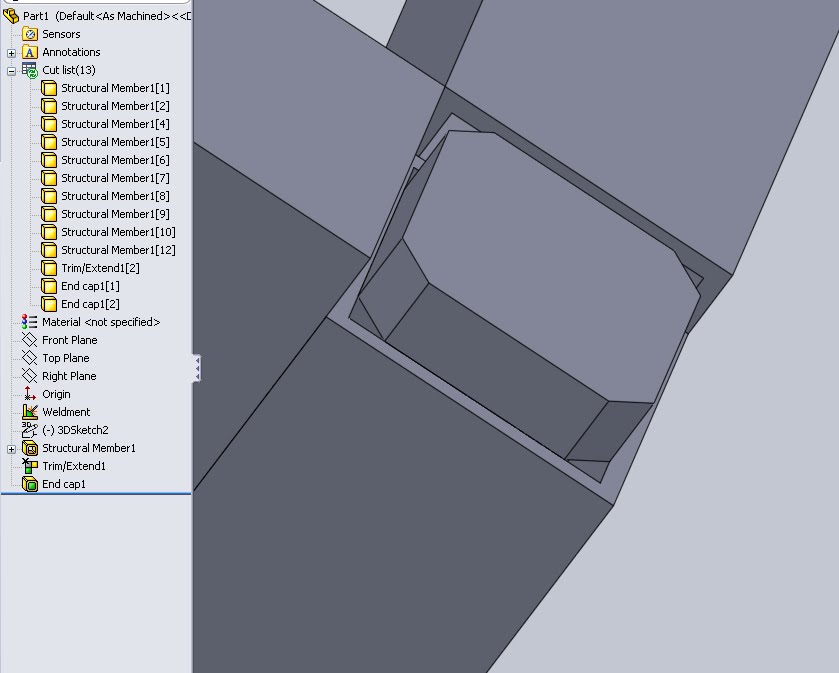Image resolution: width=839 pixels, height=673 pixels.
Task: Select End cap1[2] text
Action: tap(90, 304)
